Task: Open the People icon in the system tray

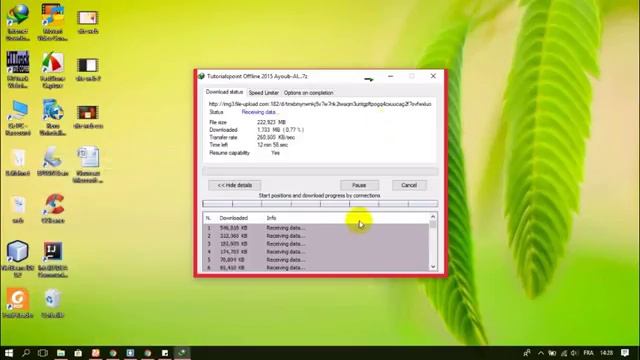Action: [527, 353]
